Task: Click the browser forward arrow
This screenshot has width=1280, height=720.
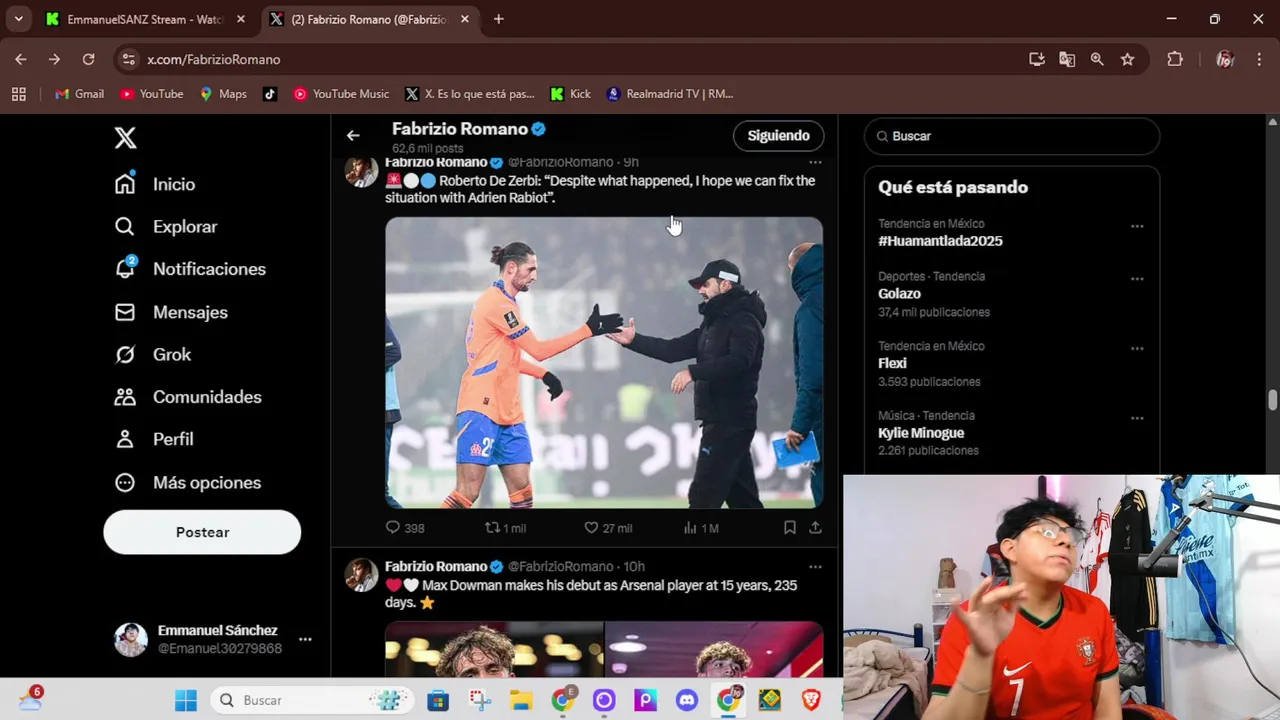Action: (x=54, y=59)
